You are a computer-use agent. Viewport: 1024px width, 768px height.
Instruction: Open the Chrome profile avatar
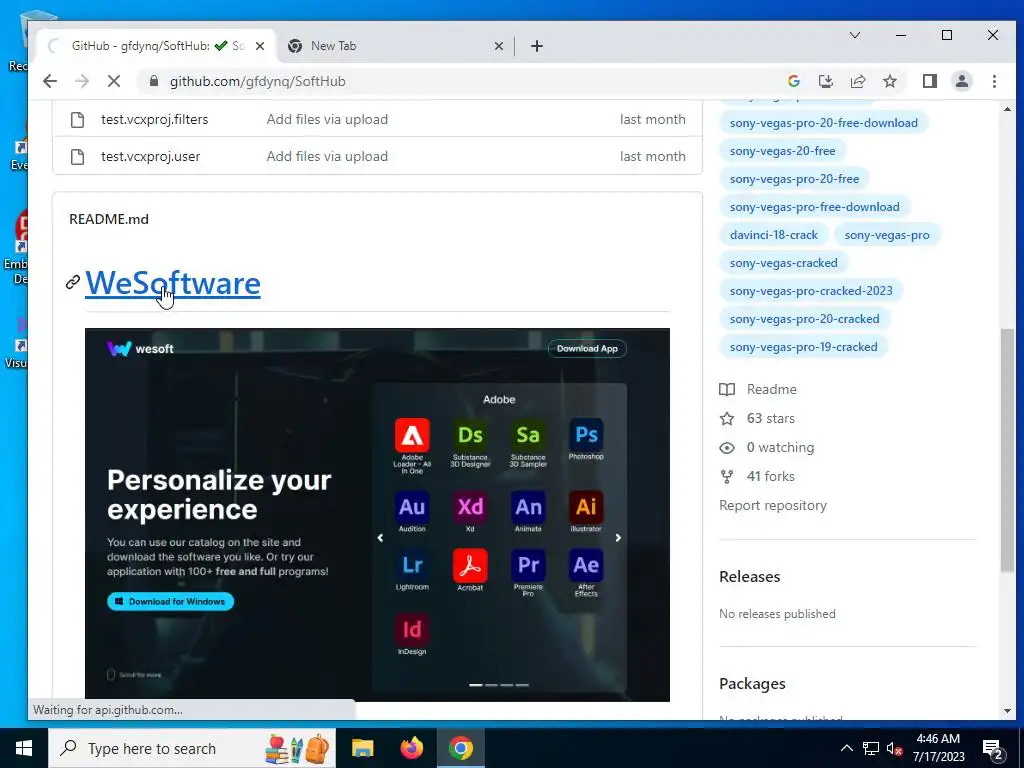tap(962, 81)
